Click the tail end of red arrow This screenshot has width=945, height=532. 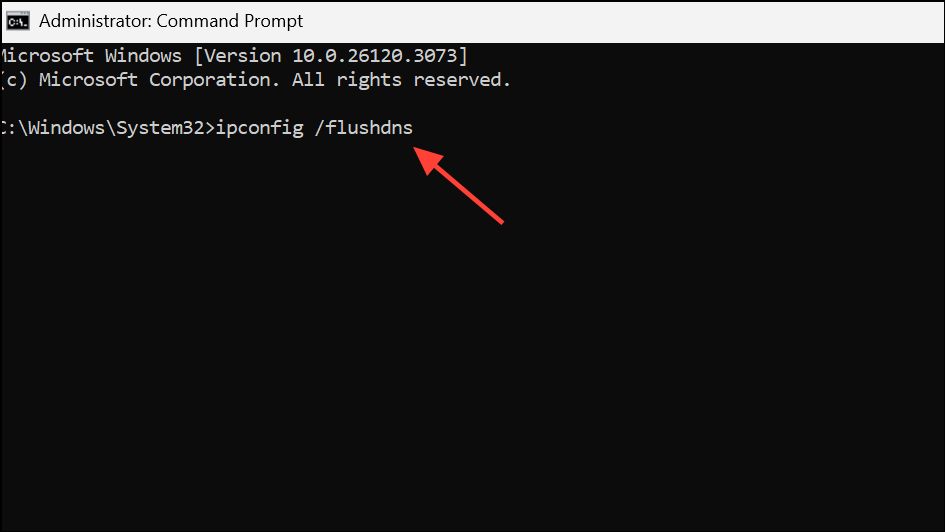tap(500, 221)
